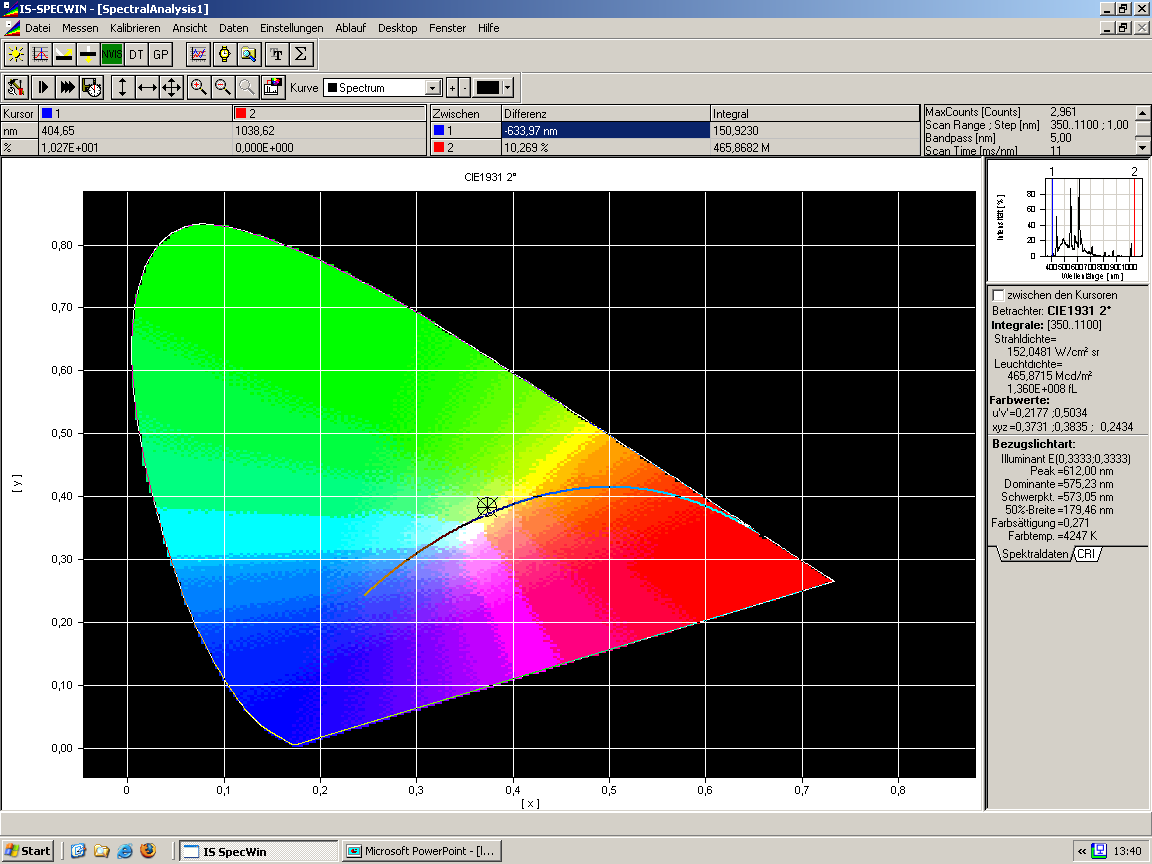Open the Desktop menu
The image size is (1152, 864).
[x=397, y=28]
